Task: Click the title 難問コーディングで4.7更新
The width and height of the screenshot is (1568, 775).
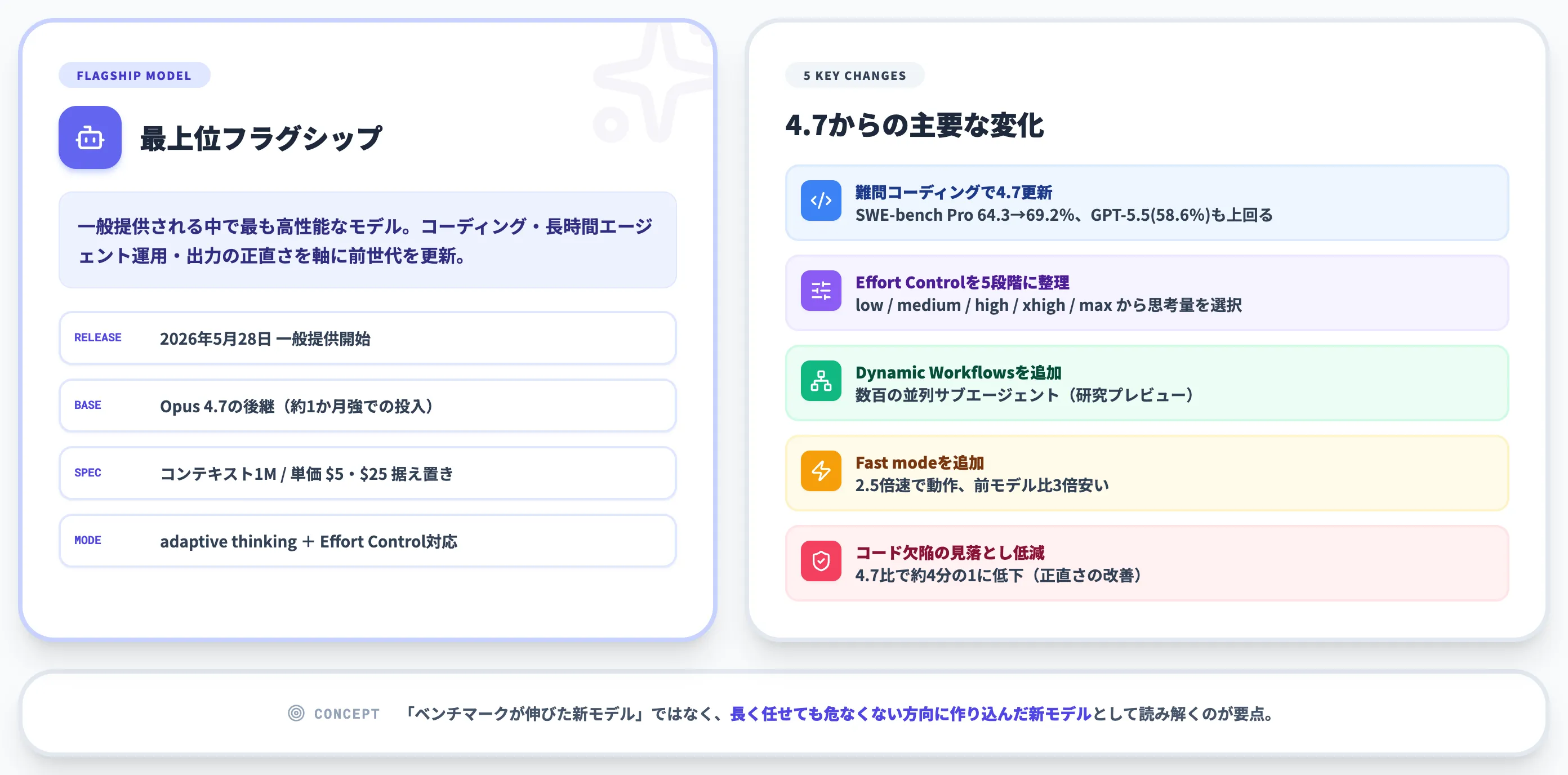Action: 953,191
